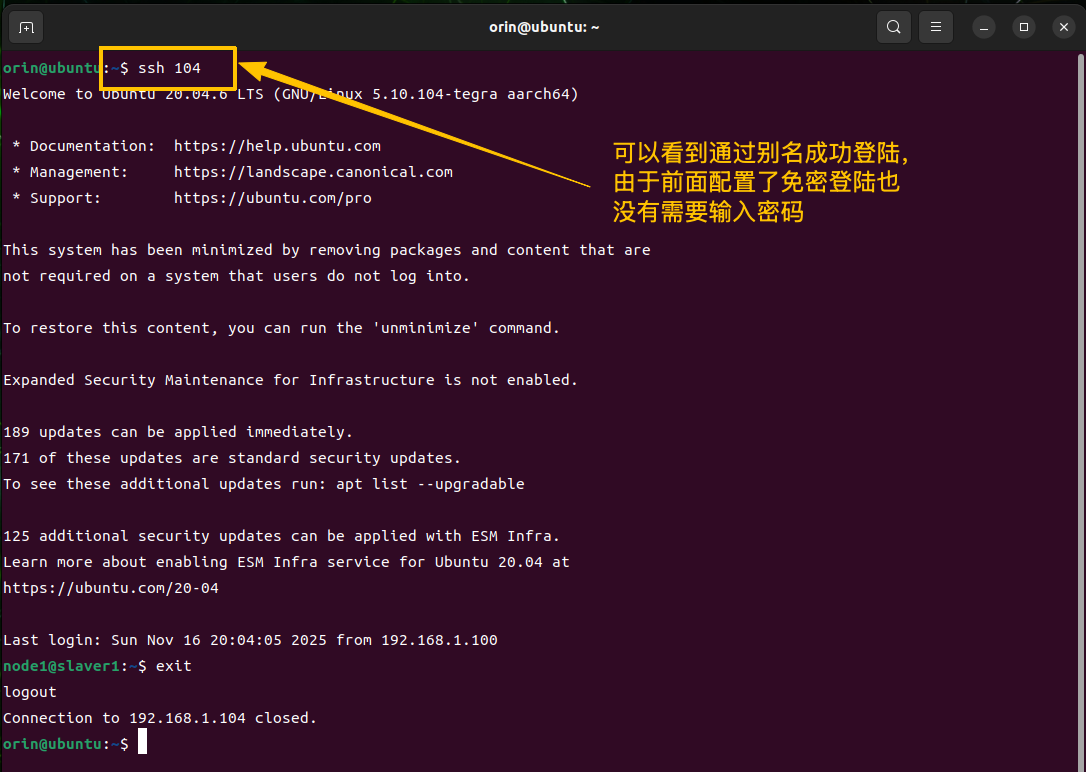Click the '* Management:' label
Image resolution: width=1086 pixels, height=772 pixels.
[x=70, y=172]
